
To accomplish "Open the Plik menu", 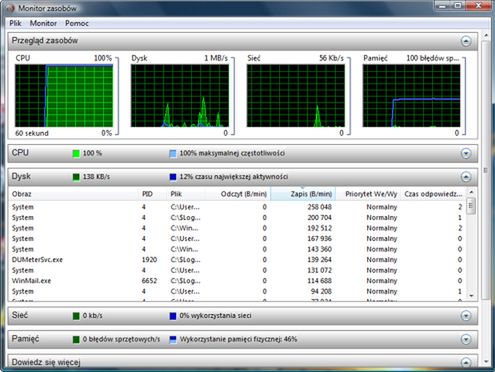I will (15, 23).
